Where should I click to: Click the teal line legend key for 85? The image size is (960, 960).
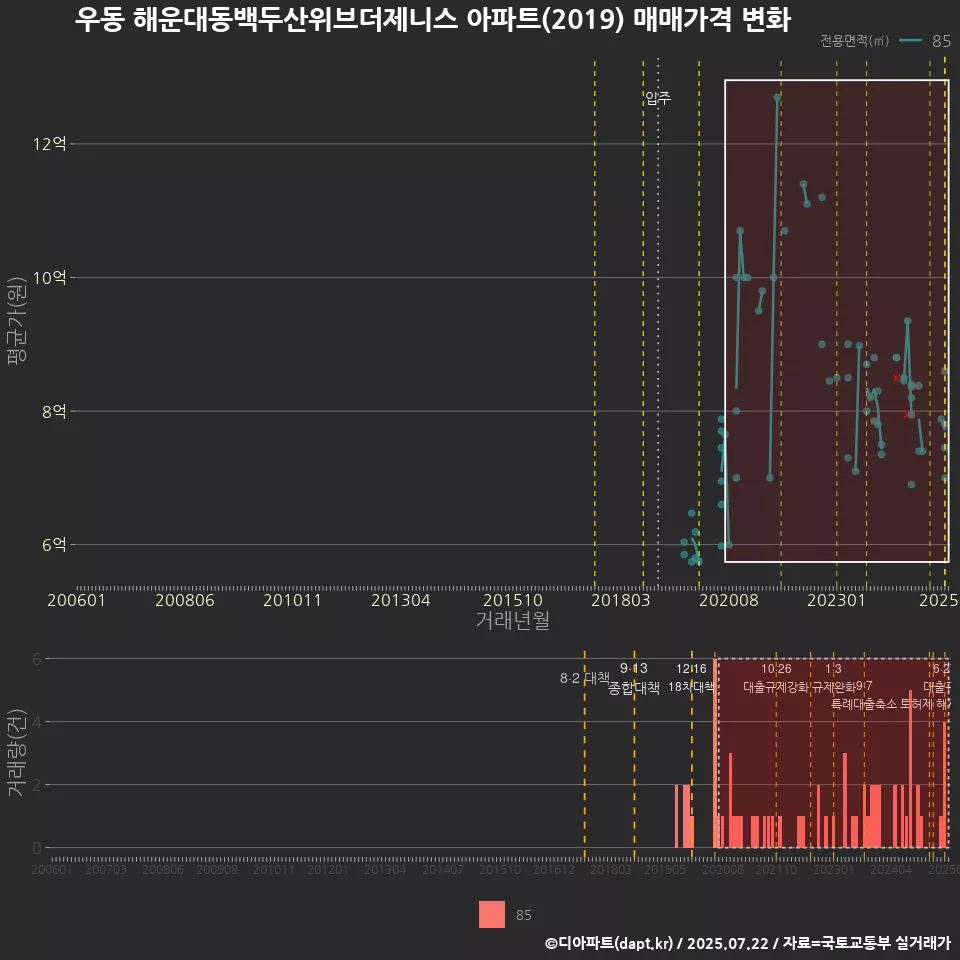[x=910, y=40]
